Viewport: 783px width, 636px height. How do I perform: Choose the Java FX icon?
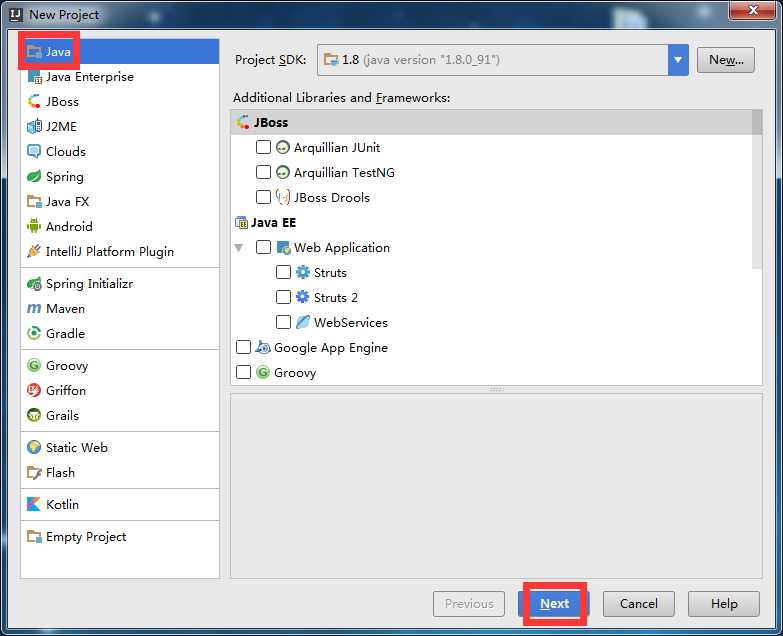click(x=34, y=202)
